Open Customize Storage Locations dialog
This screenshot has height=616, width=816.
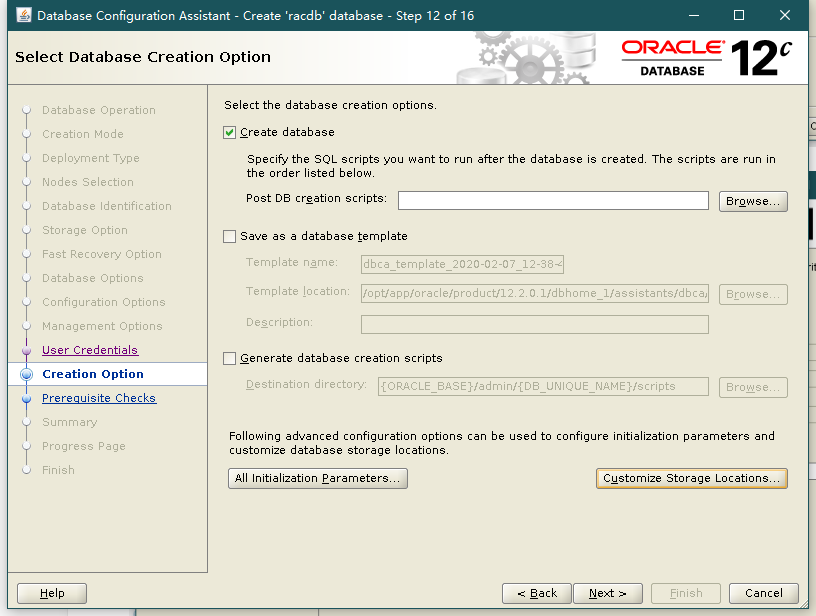[692, 479]
